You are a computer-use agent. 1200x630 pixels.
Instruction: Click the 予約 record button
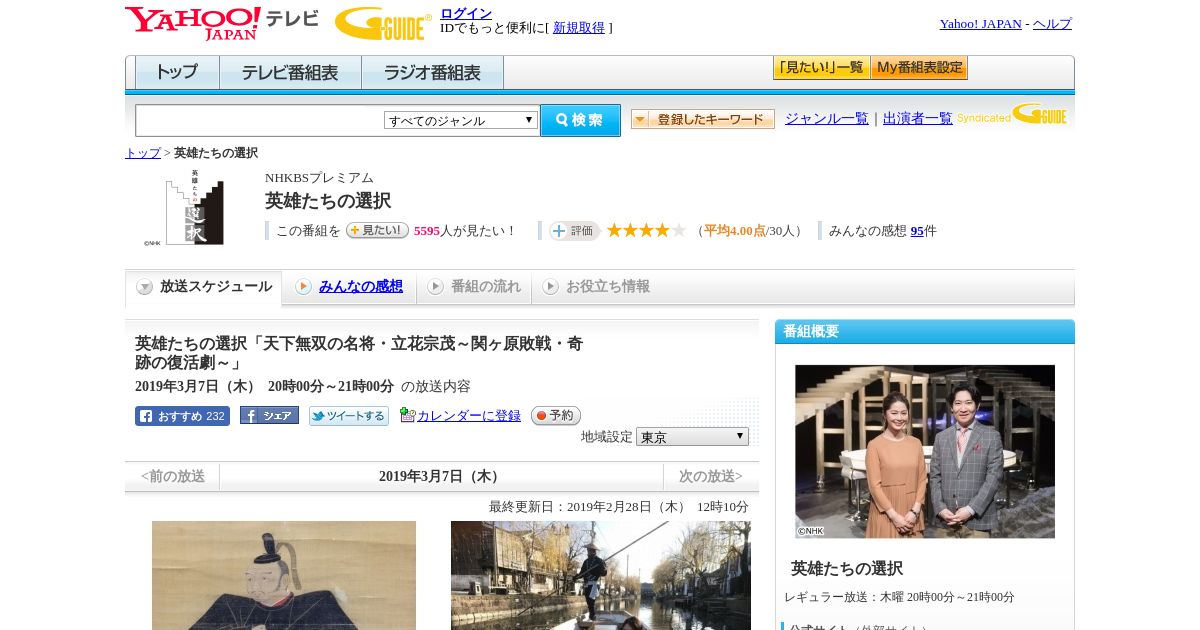(x=555, y=415)
